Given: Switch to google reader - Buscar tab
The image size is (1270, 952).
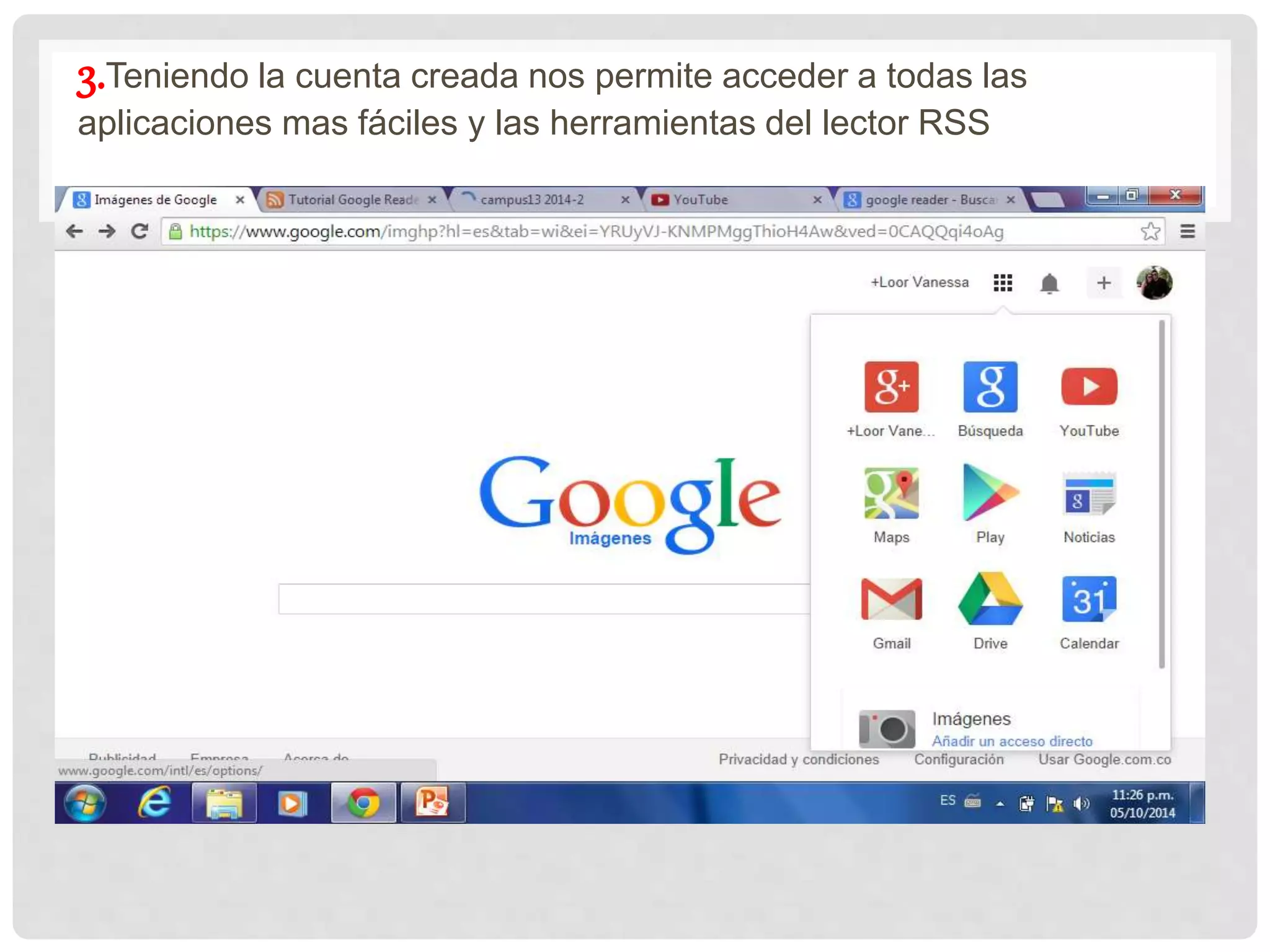Looking at the screenshot, I should point(930,200).
